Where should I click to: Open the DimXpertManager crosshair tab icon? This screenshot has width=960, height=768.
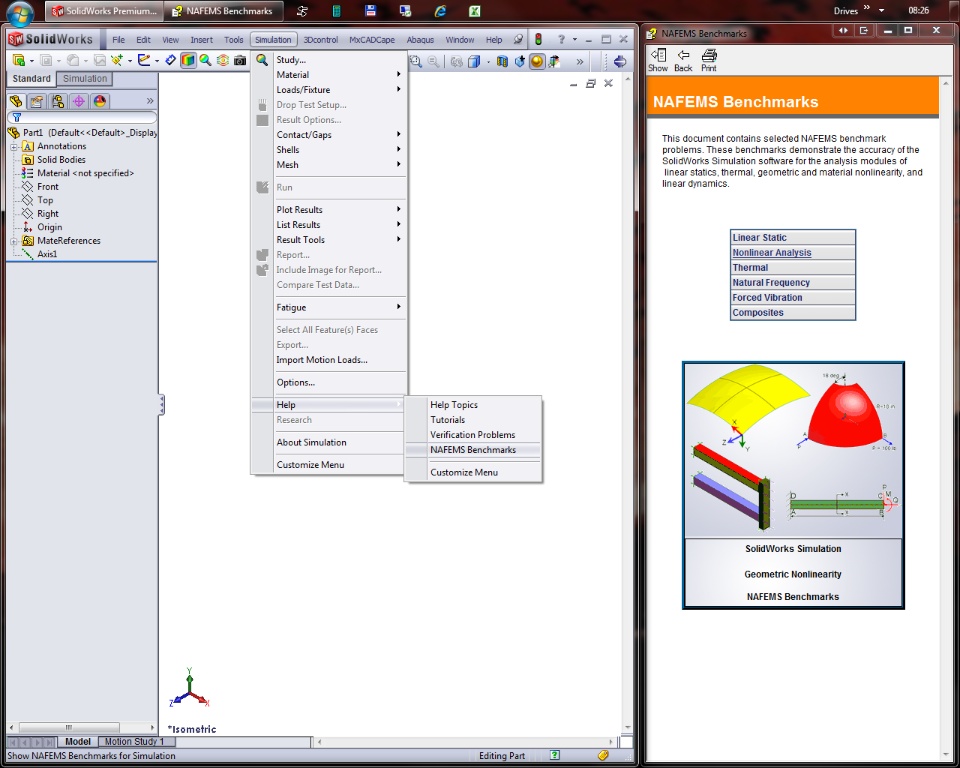pos(78,101)
